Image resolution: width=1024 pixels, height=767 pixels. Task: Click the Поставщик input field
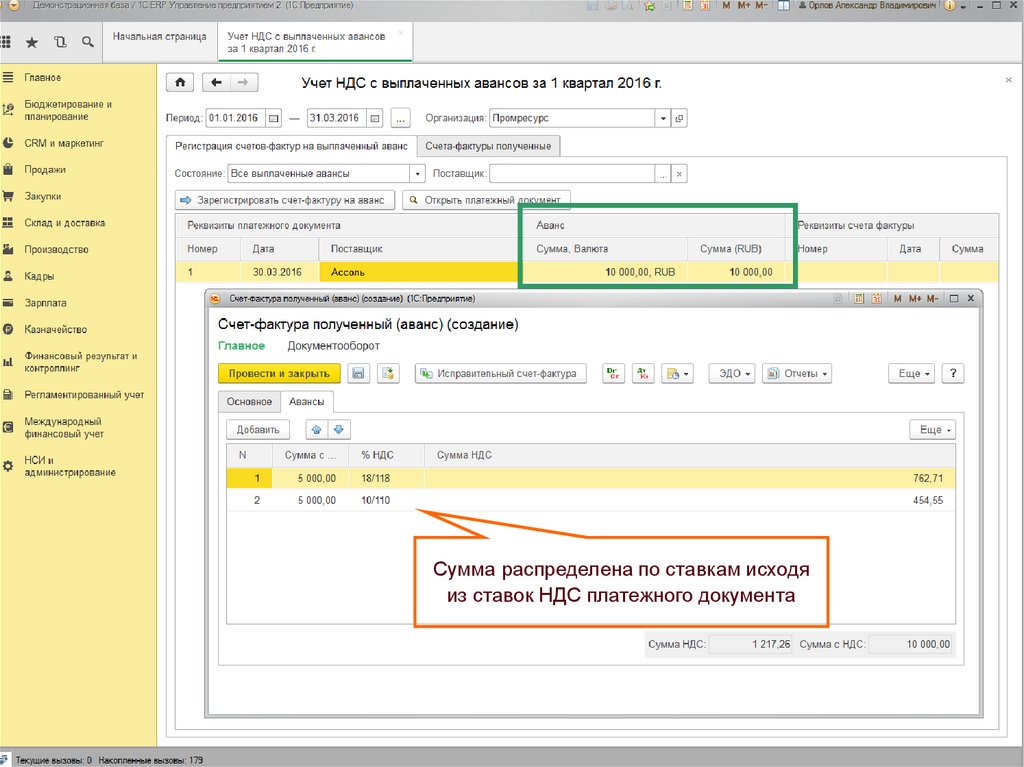coord(571,173)
